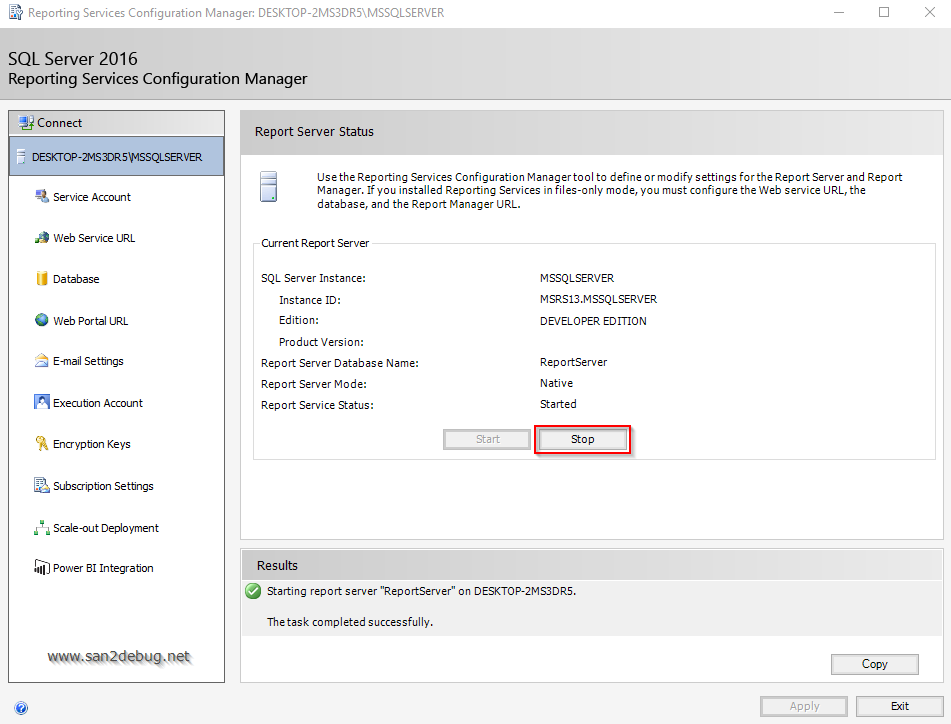951x724 pixels.
Task: Click the Power BI Integration icon
Action: point(42,568)
